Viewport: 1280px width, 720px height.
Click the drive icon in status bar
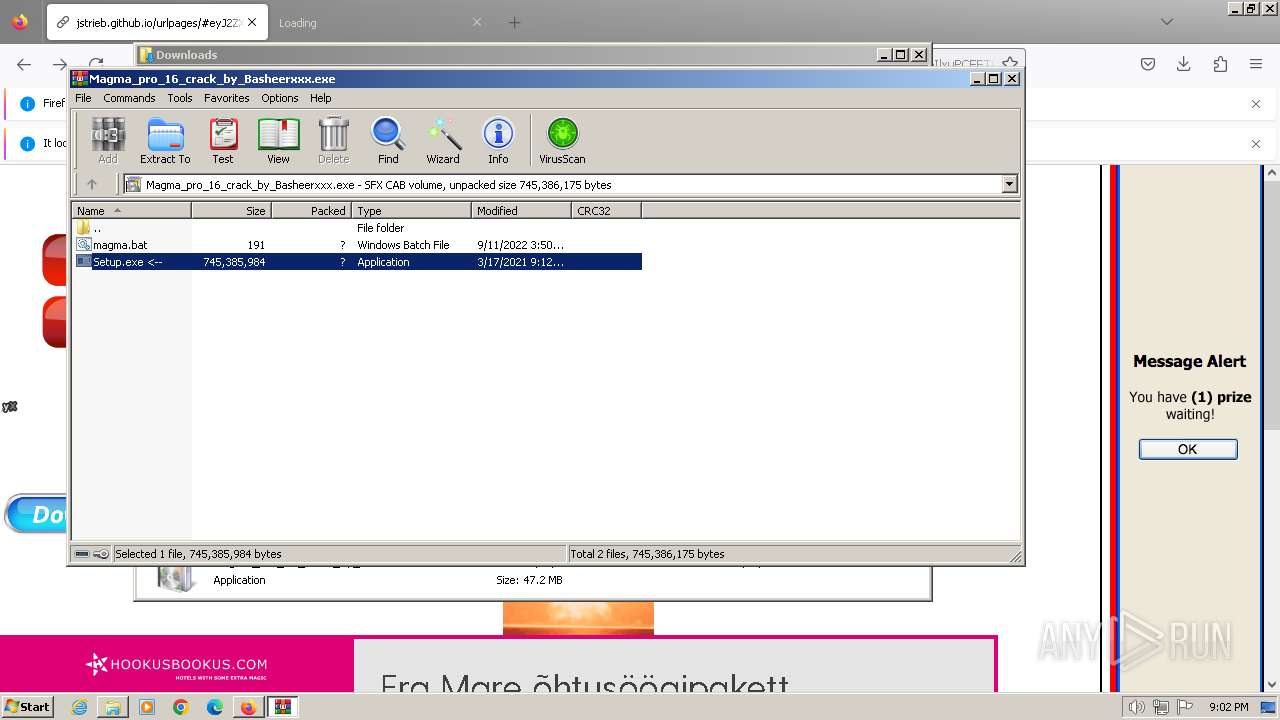click(82, 554)
